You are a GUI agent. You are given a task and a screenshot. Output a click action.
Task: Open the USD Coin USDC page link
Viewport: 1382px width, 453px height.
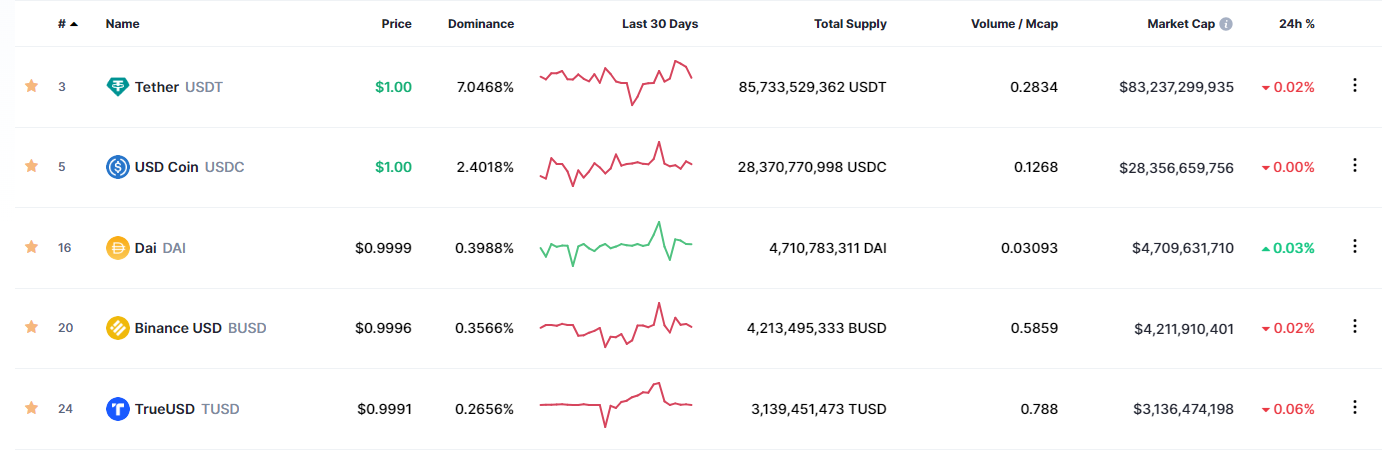click(x=175, y=167)
